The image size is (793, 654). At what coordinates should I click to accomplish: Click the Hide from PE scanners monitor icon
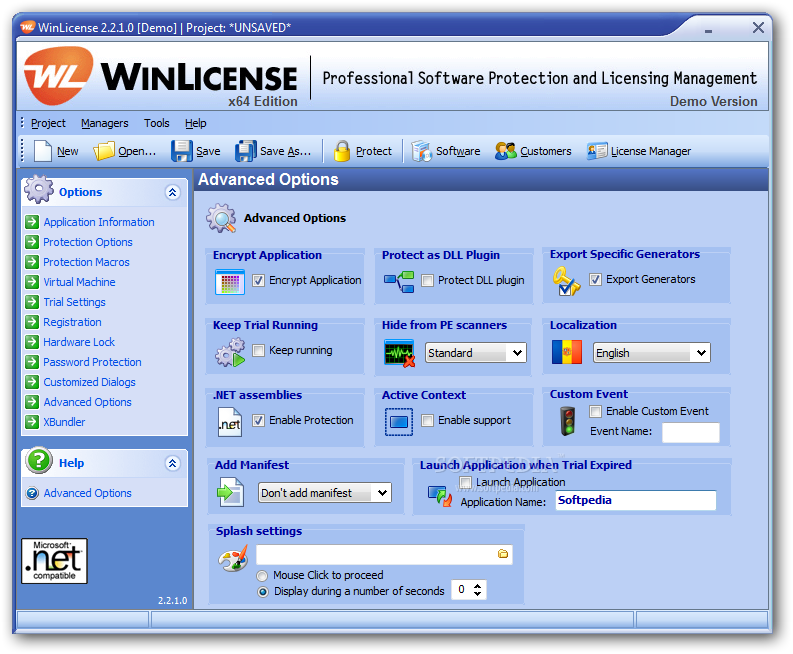[x=400, y=353]
